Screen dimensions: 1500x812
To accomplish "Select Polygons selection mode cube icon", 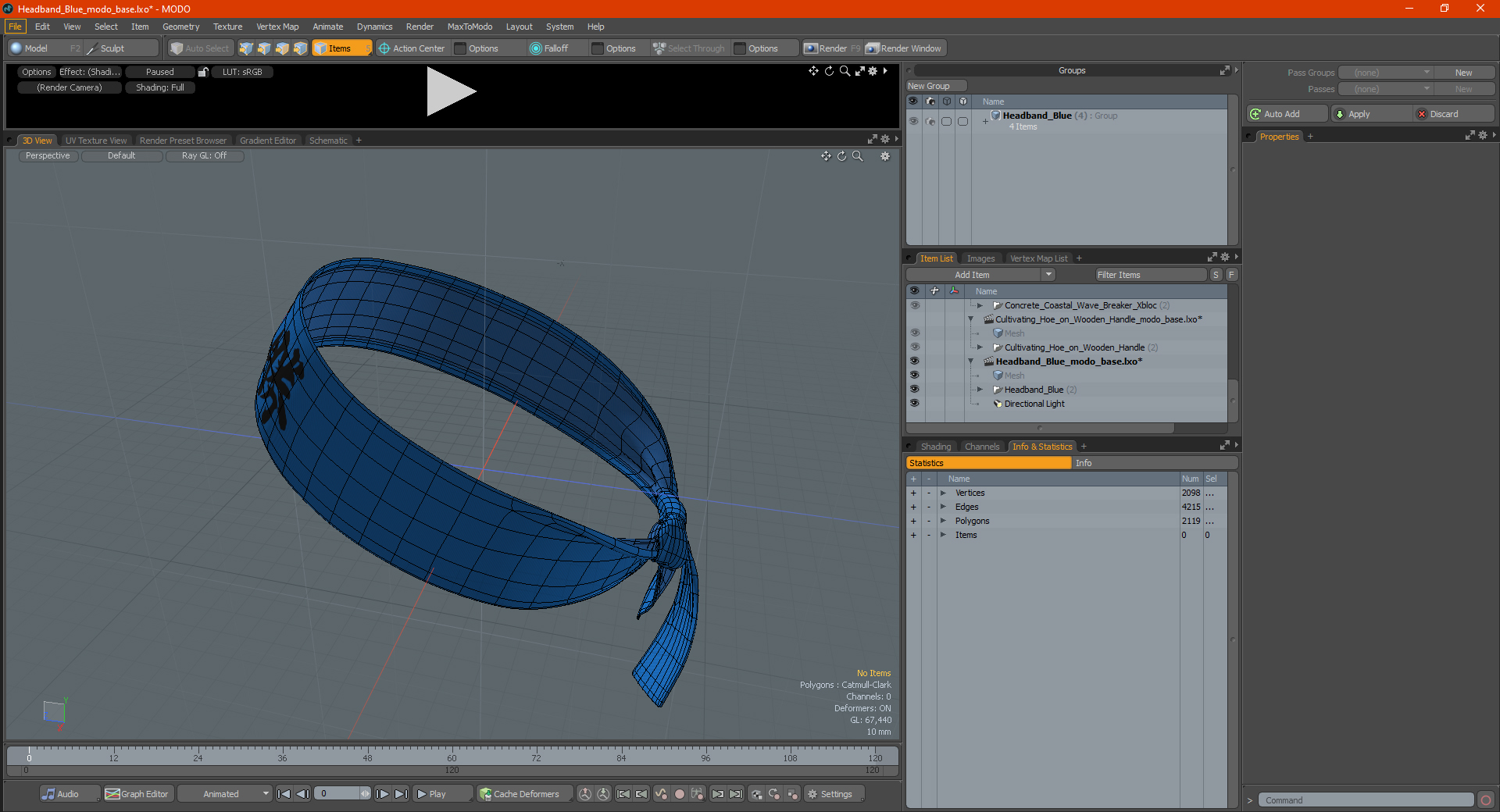I will [282, 48].
